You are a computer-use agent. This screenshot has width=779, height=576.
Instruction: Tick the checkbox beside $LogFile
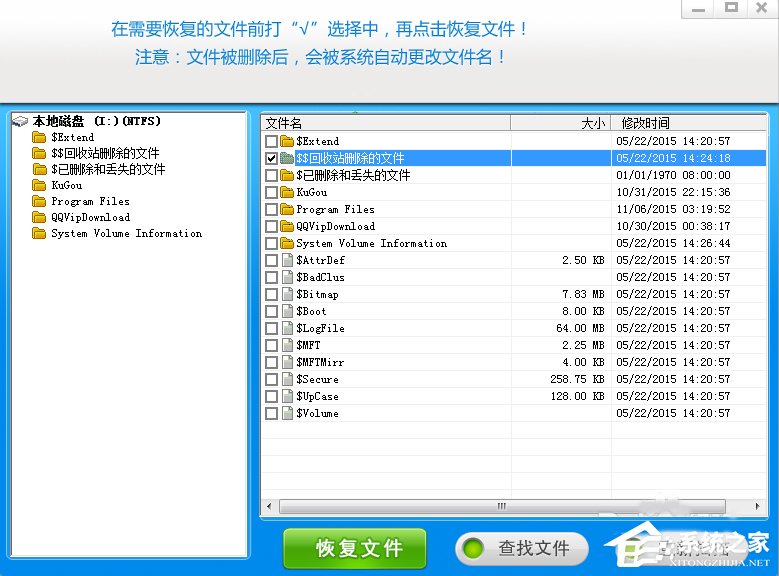271,328
